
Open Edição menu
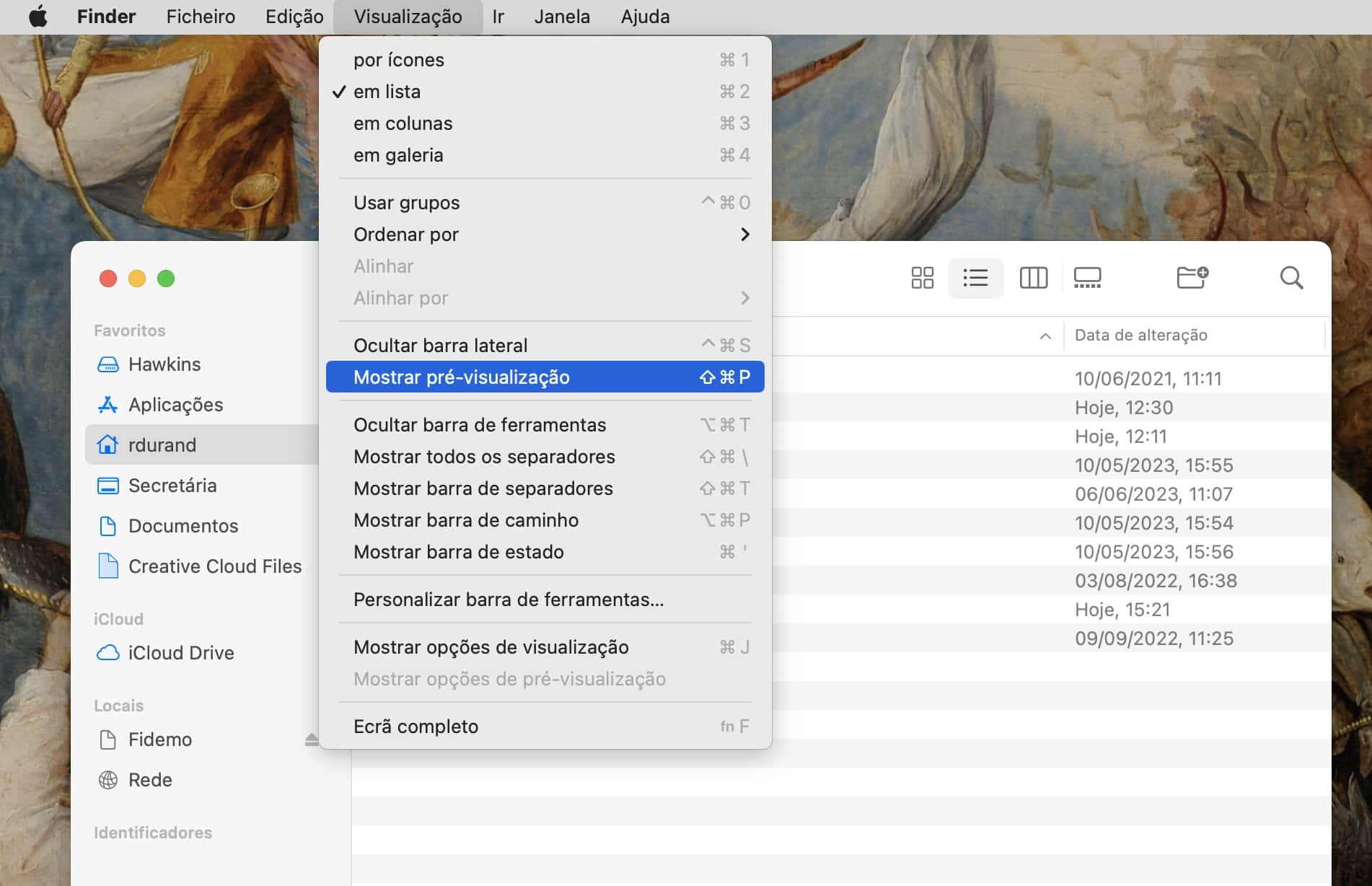pyautogui.click(x=294, y=16)
